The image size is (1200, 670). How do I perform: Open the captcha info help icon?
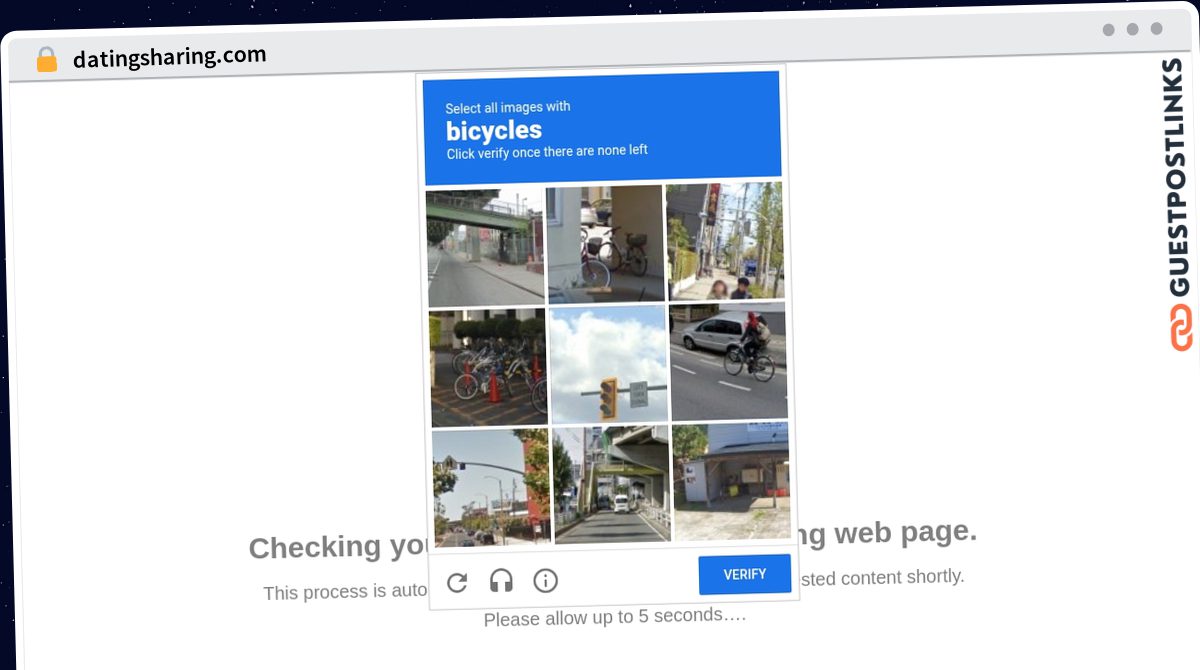point(545,580)
